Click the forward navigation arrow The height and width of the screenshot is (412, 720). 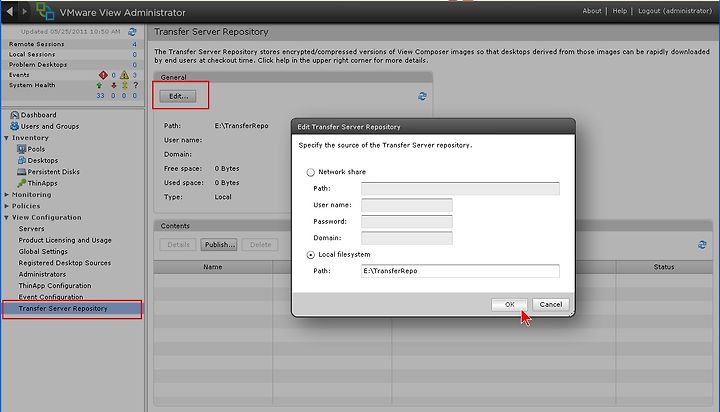coord(24,11)
